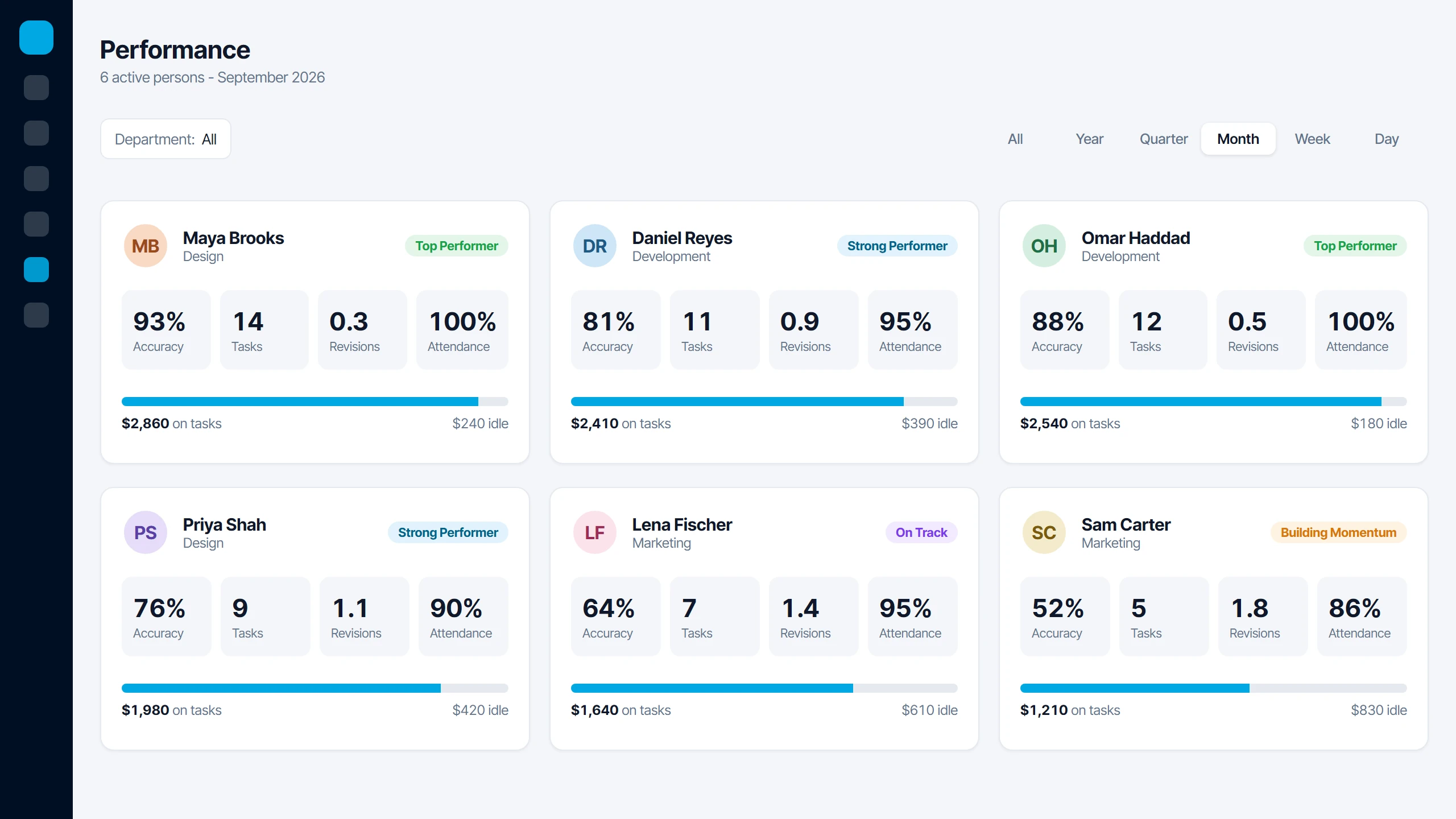1456x819 pixels.
Task: Click Omar Haddad OH avatar
Action: 1044,246
